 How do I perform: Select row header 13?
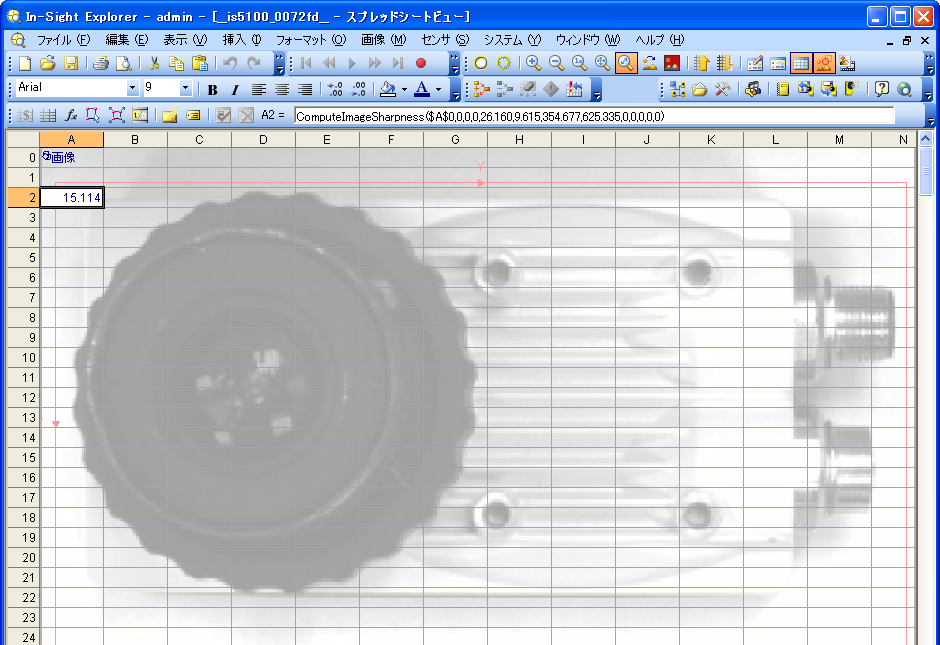click(x=32, y=417)
